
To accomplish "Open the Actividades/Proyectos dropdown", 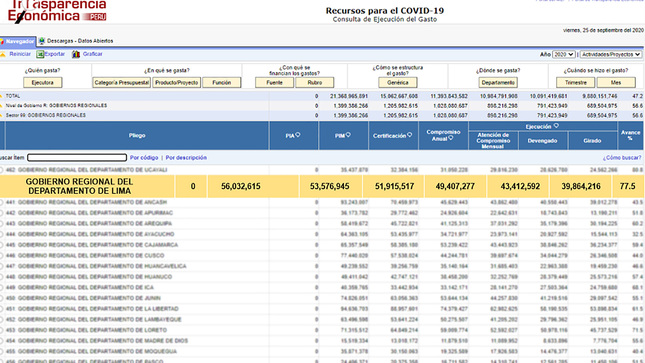I will point(610,54).
